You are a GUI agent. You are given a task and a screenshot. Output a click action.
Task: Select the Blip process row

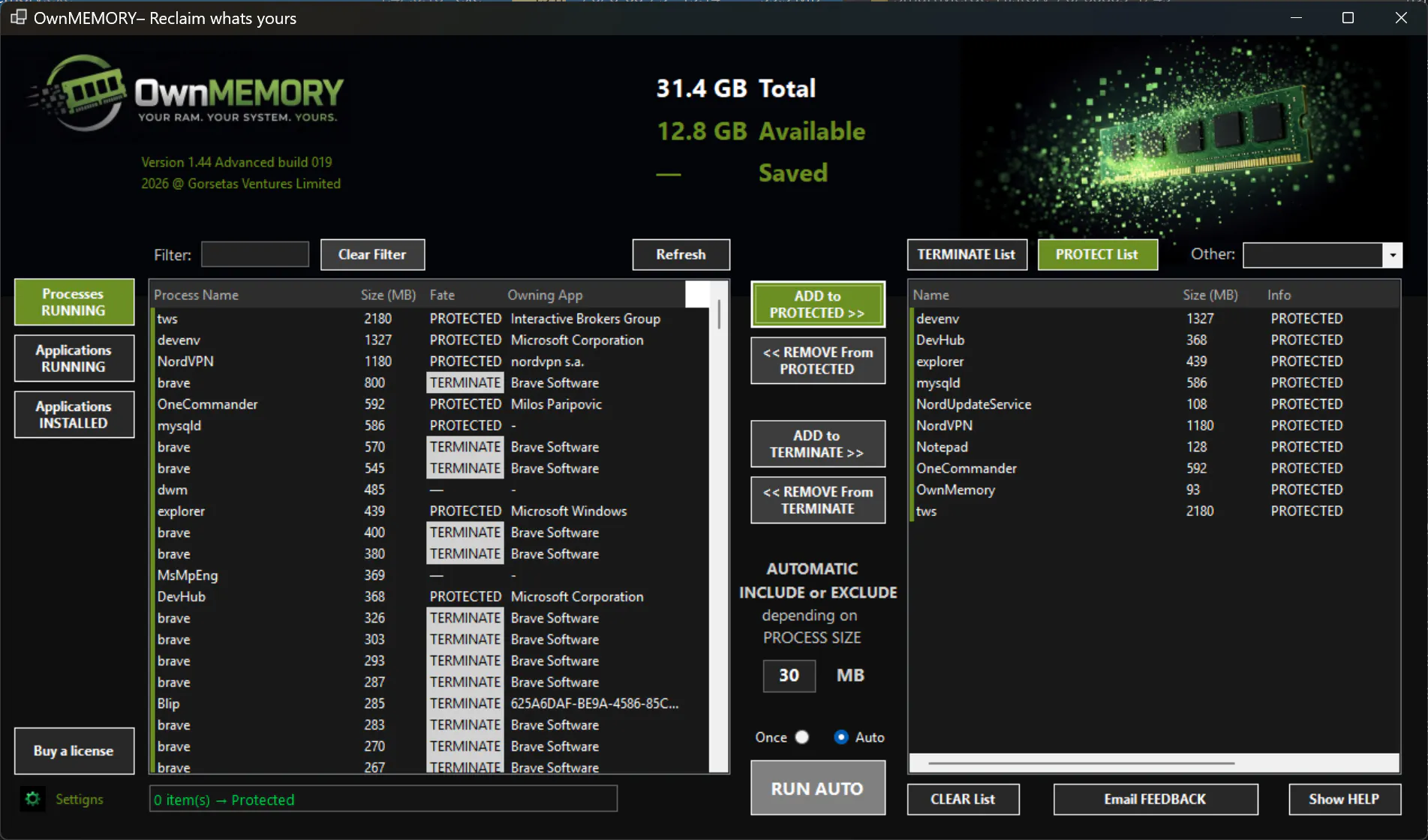431,703
